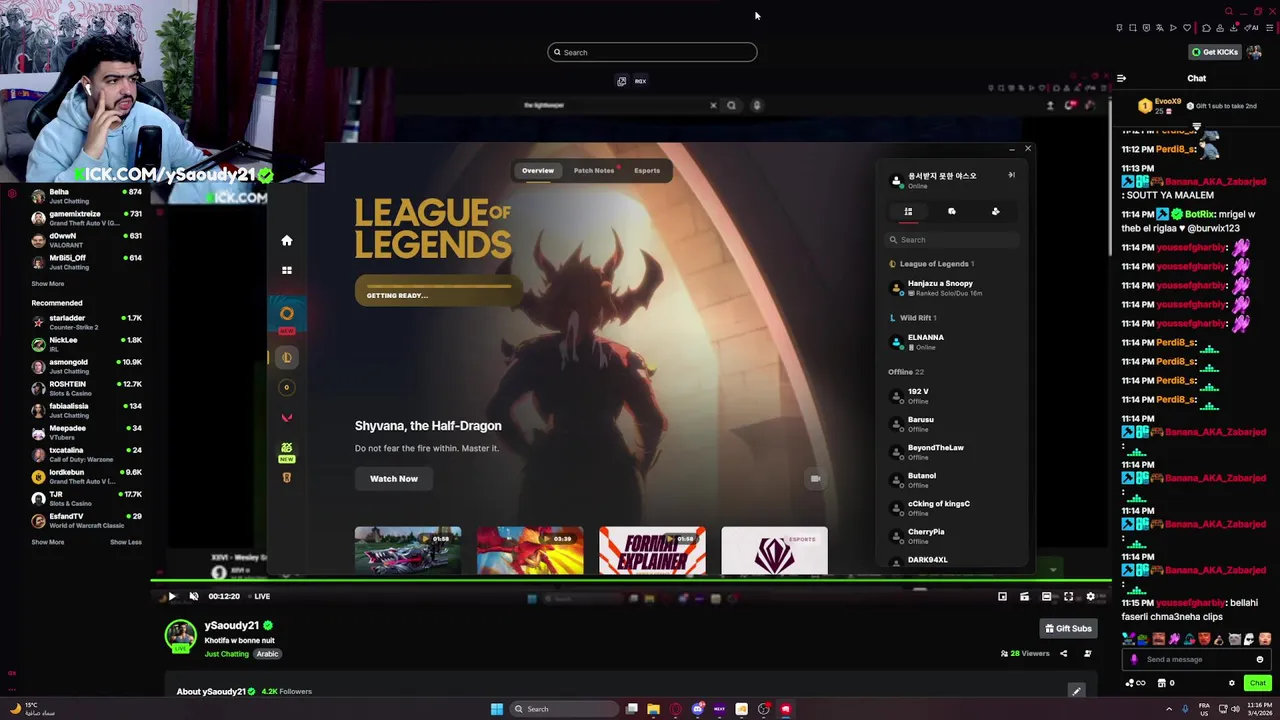Screen dimensions: 1280x720
Task: Click Show More under Recommended channels
Action: (47, 542)
